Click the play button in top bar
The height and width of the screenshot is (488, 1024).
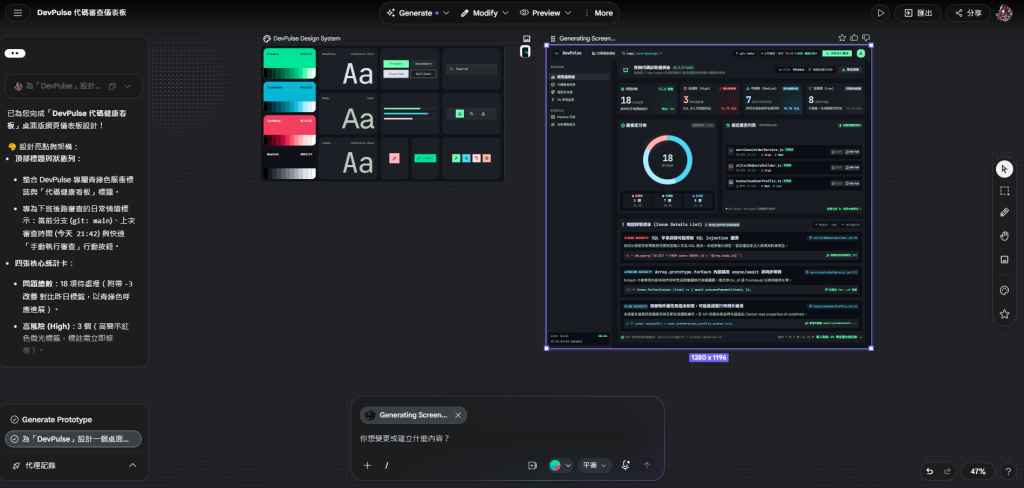pyautogui.click(x=881, y=12)
